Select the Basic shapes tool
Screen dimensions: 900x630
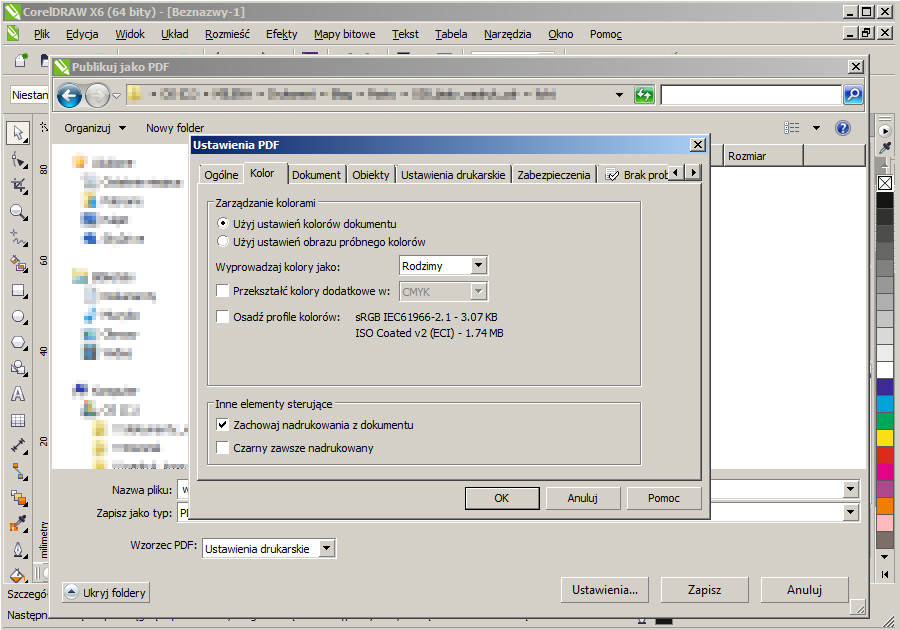(18, 368)
